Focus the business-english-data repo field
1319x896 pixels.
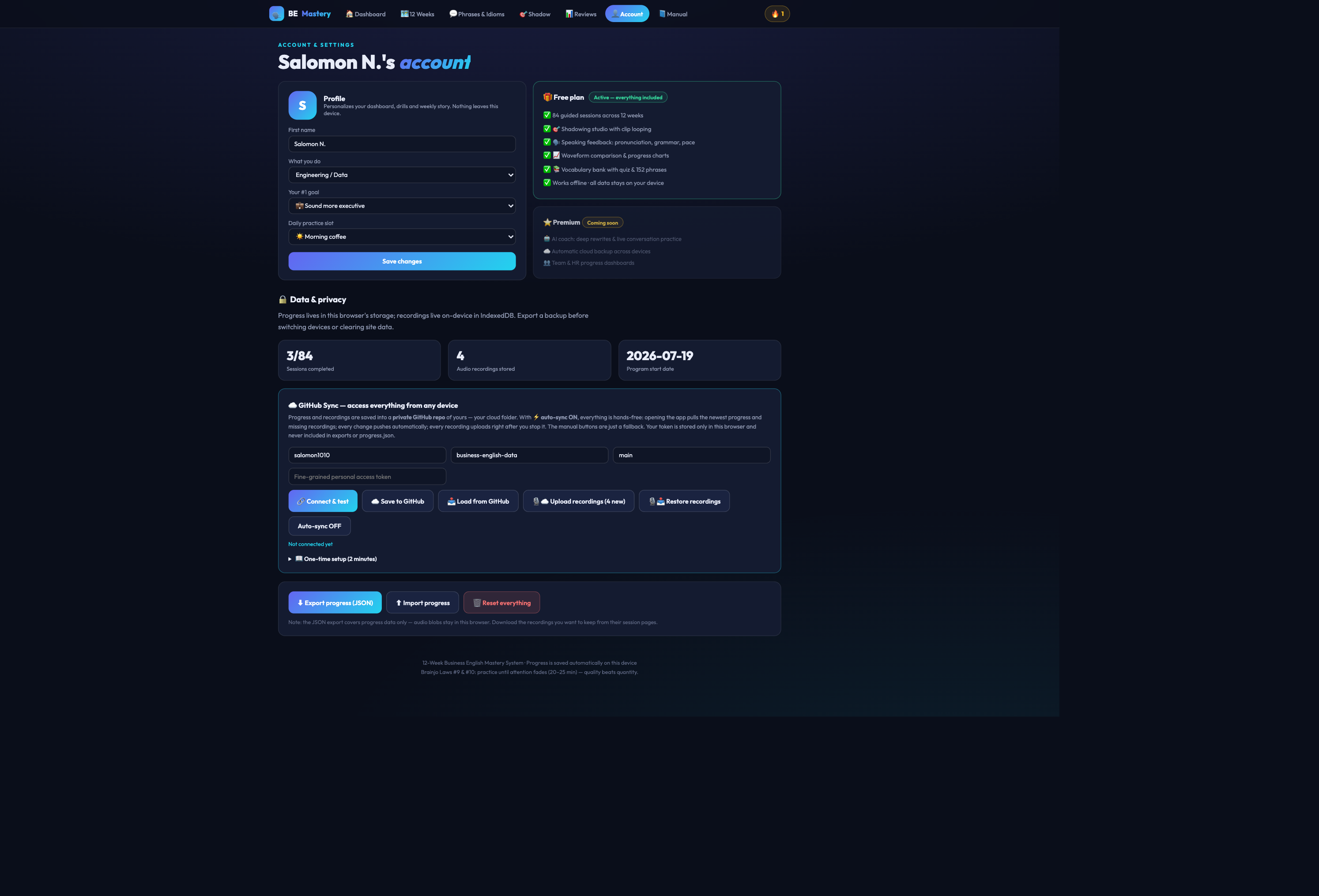(529, 455)
